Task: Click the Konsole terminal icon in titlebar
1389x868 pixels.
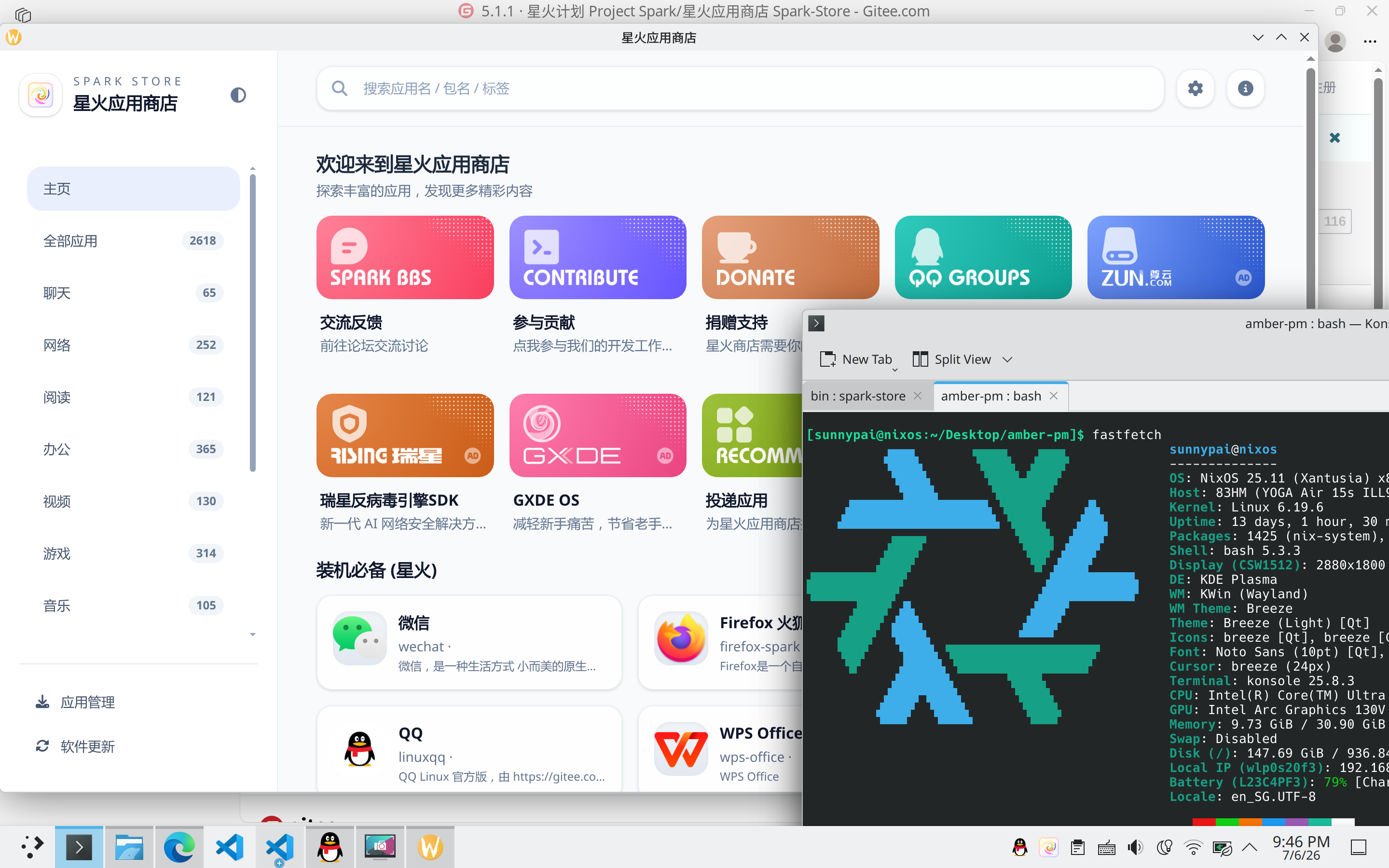Action: coord(816,323)
